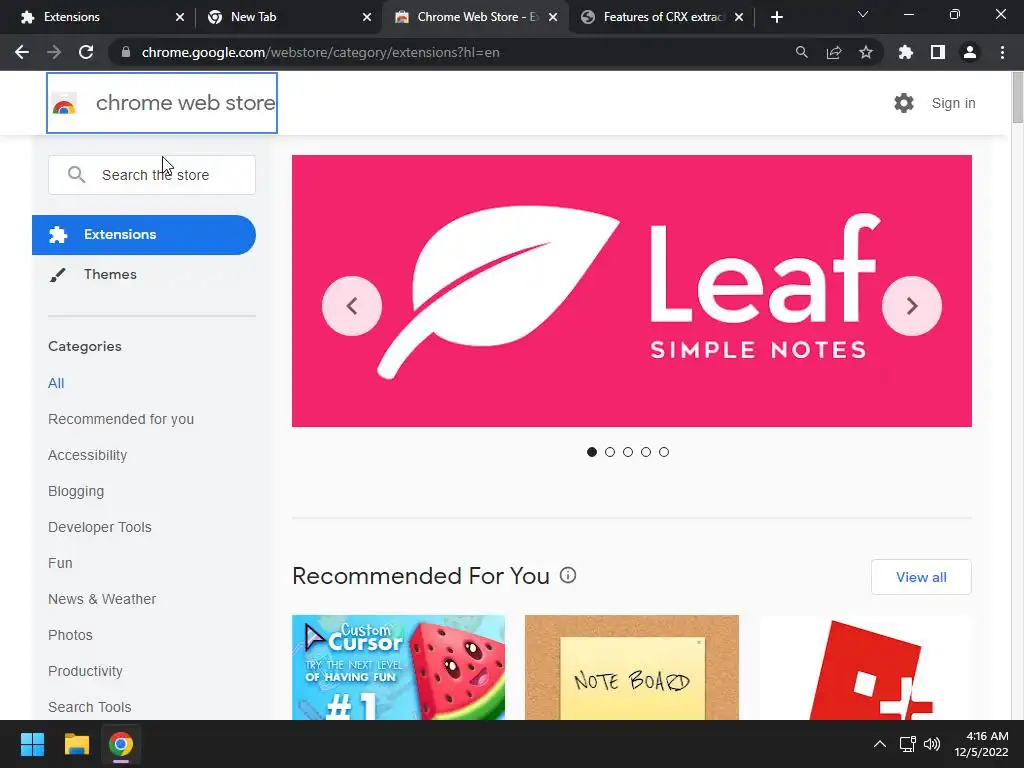Choose the All category
Viewport: 1024px width, 768px height.
(56, 383)
